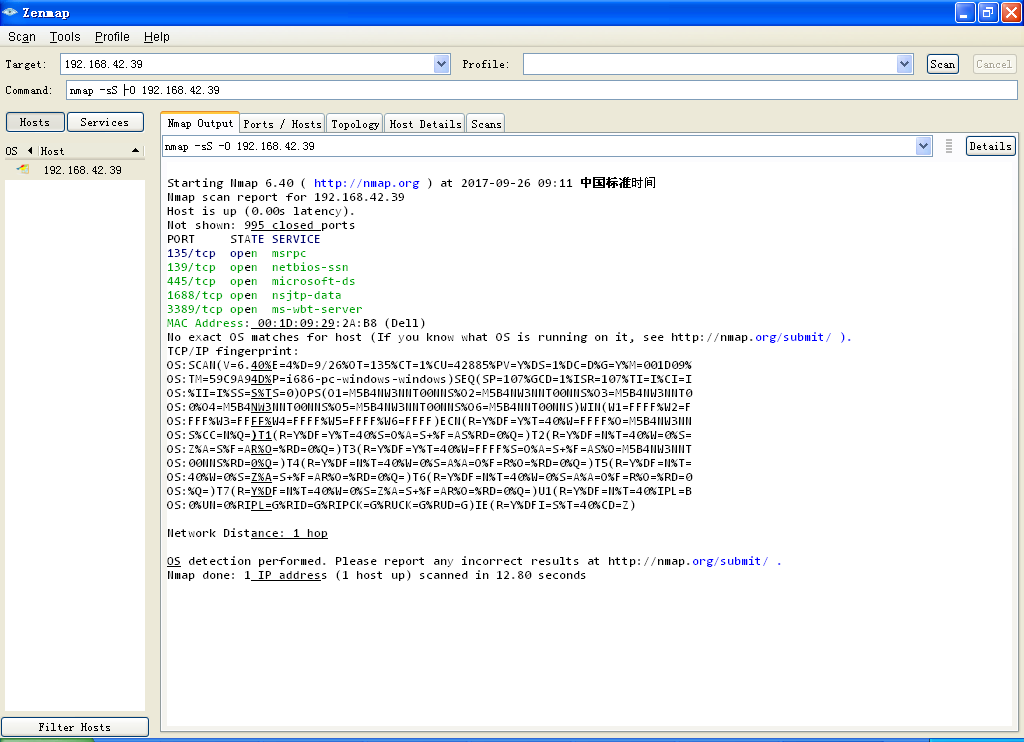
Task: Switch to the Nmap Output tab
Action: 200,123
